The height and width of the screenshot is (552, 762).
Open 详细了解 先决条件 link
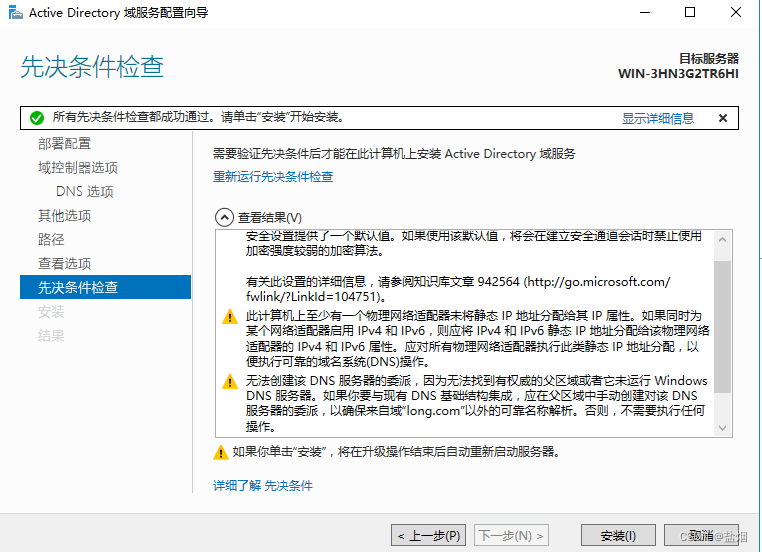pos(263,485)
